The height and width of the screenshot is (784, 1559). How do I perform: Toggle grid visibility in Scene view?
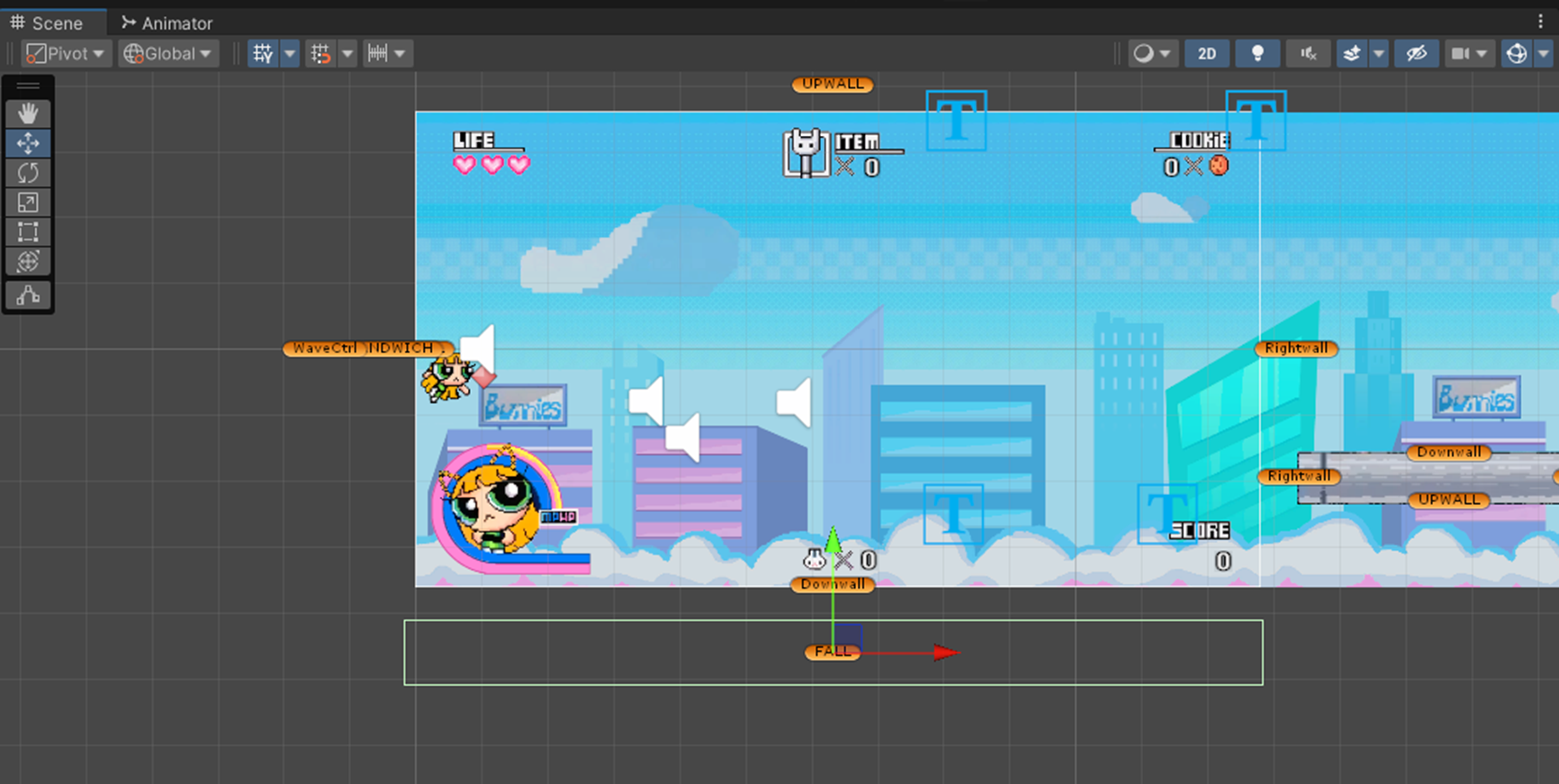pos(263,54)
